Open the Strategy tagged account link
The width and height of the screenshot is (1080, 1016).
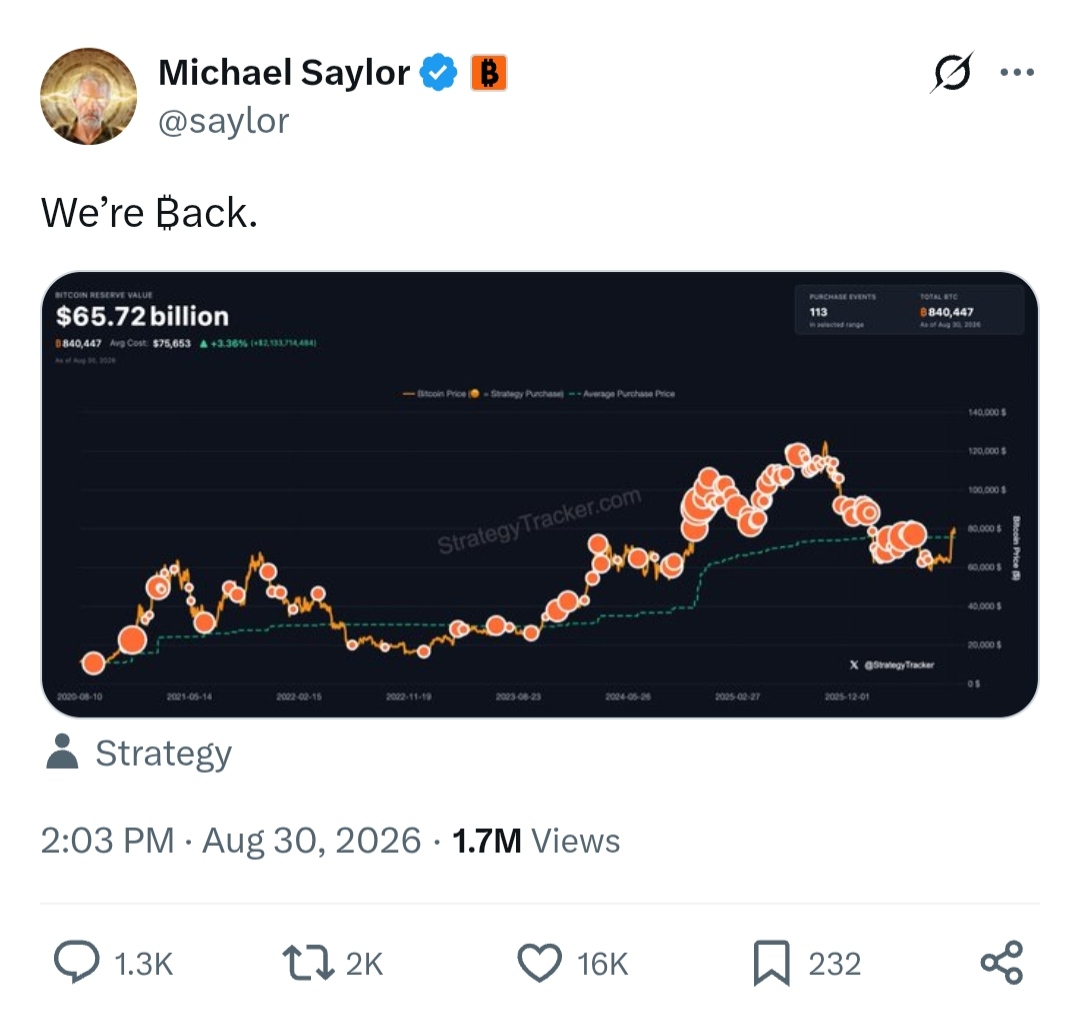[163, 753]
